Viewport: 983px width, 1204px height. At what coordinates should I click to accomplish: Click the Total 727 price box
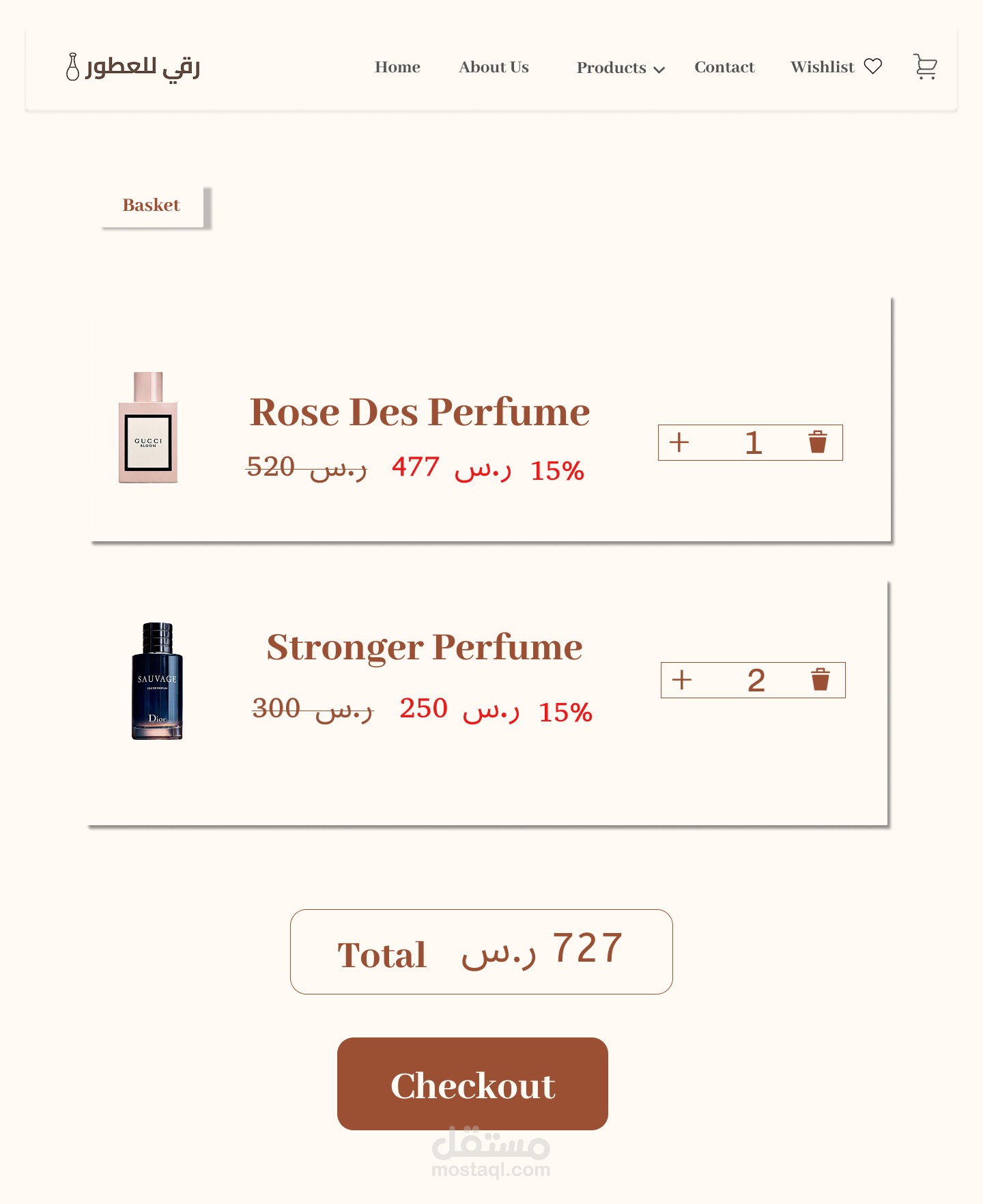click(481, 951)
